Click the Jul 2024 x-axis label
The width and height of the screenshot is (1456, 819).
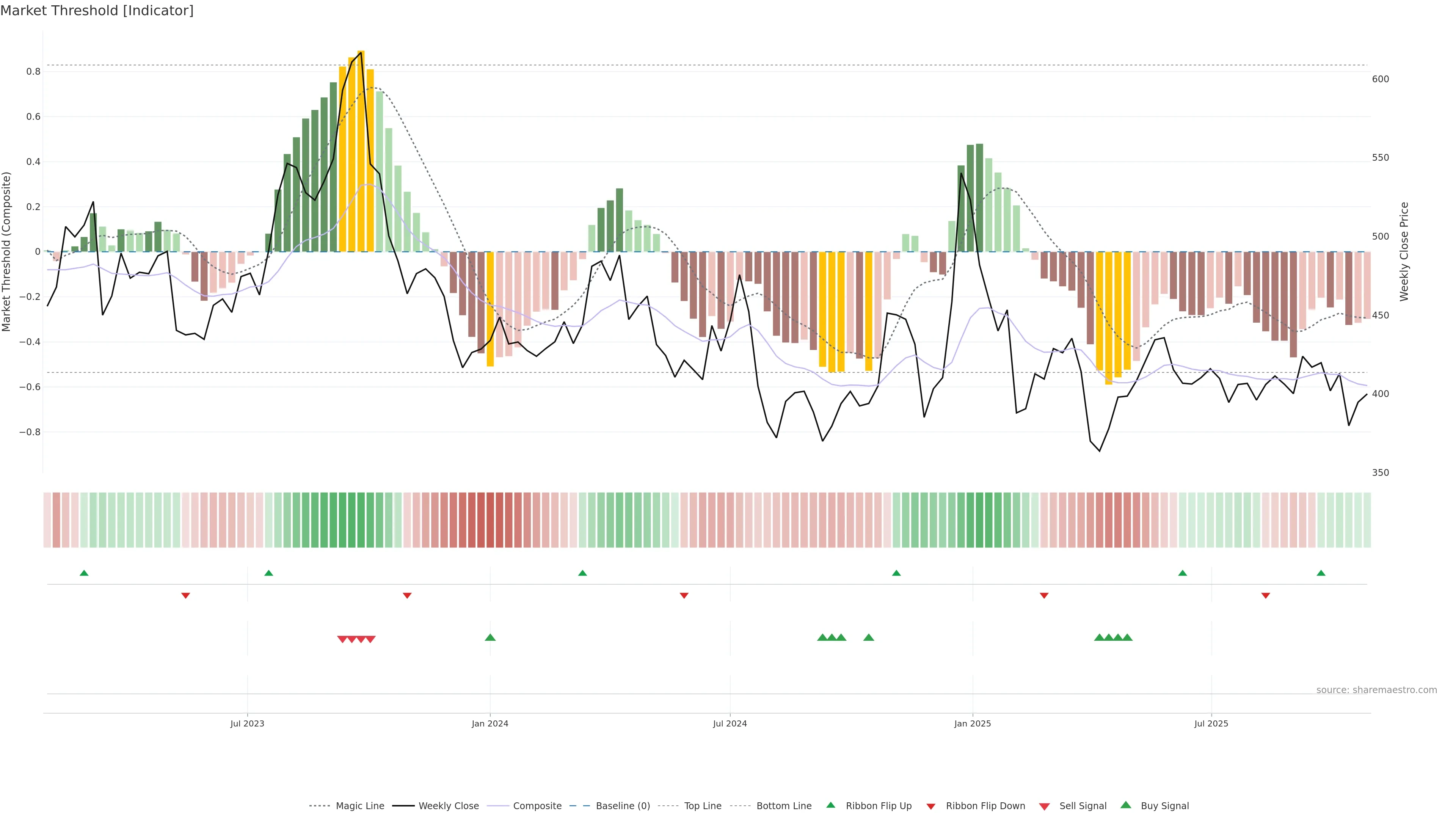[730, 723]
